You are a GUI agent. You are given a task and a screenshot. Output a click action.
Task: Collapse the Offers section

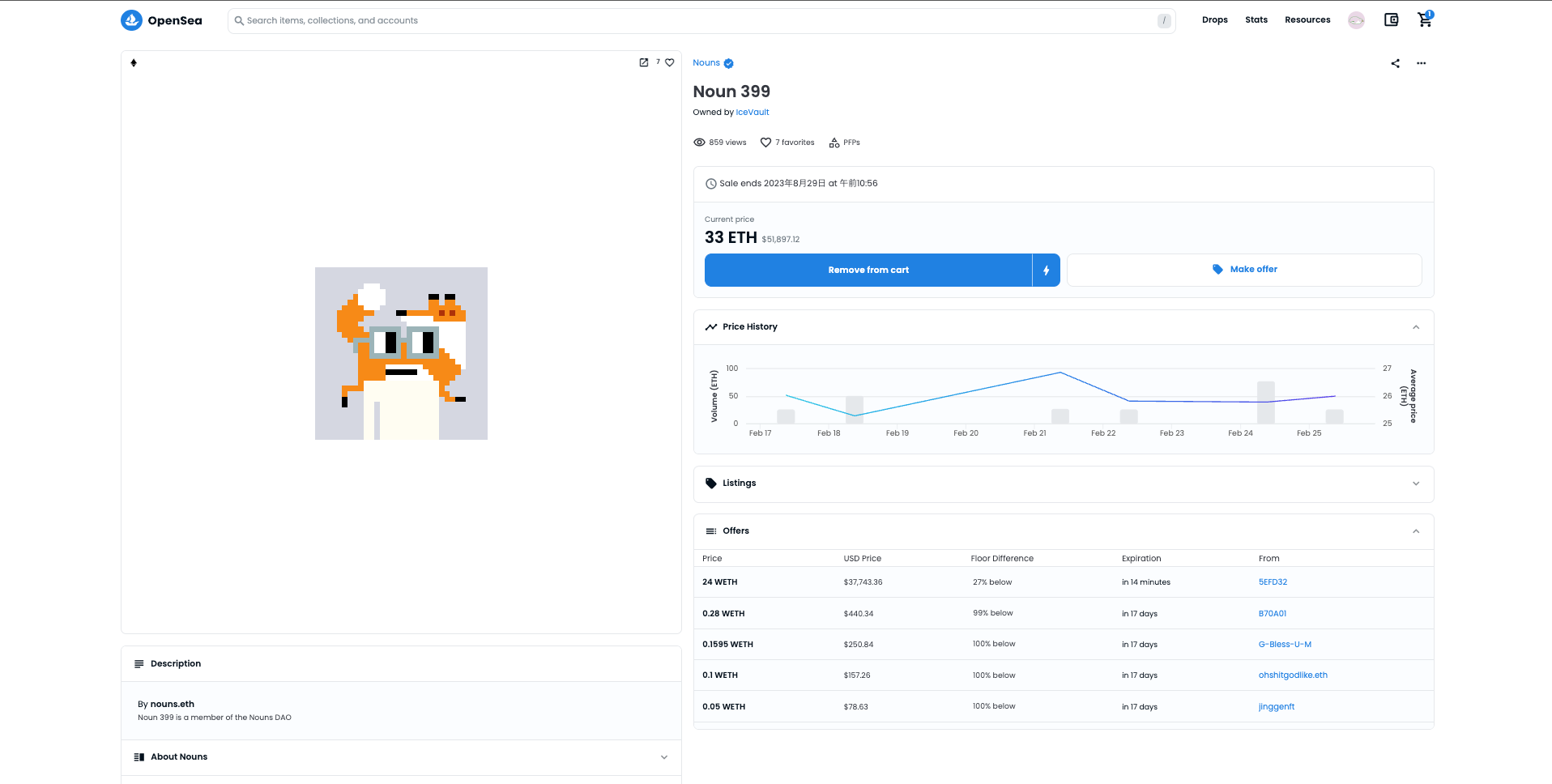point(1416,531)
